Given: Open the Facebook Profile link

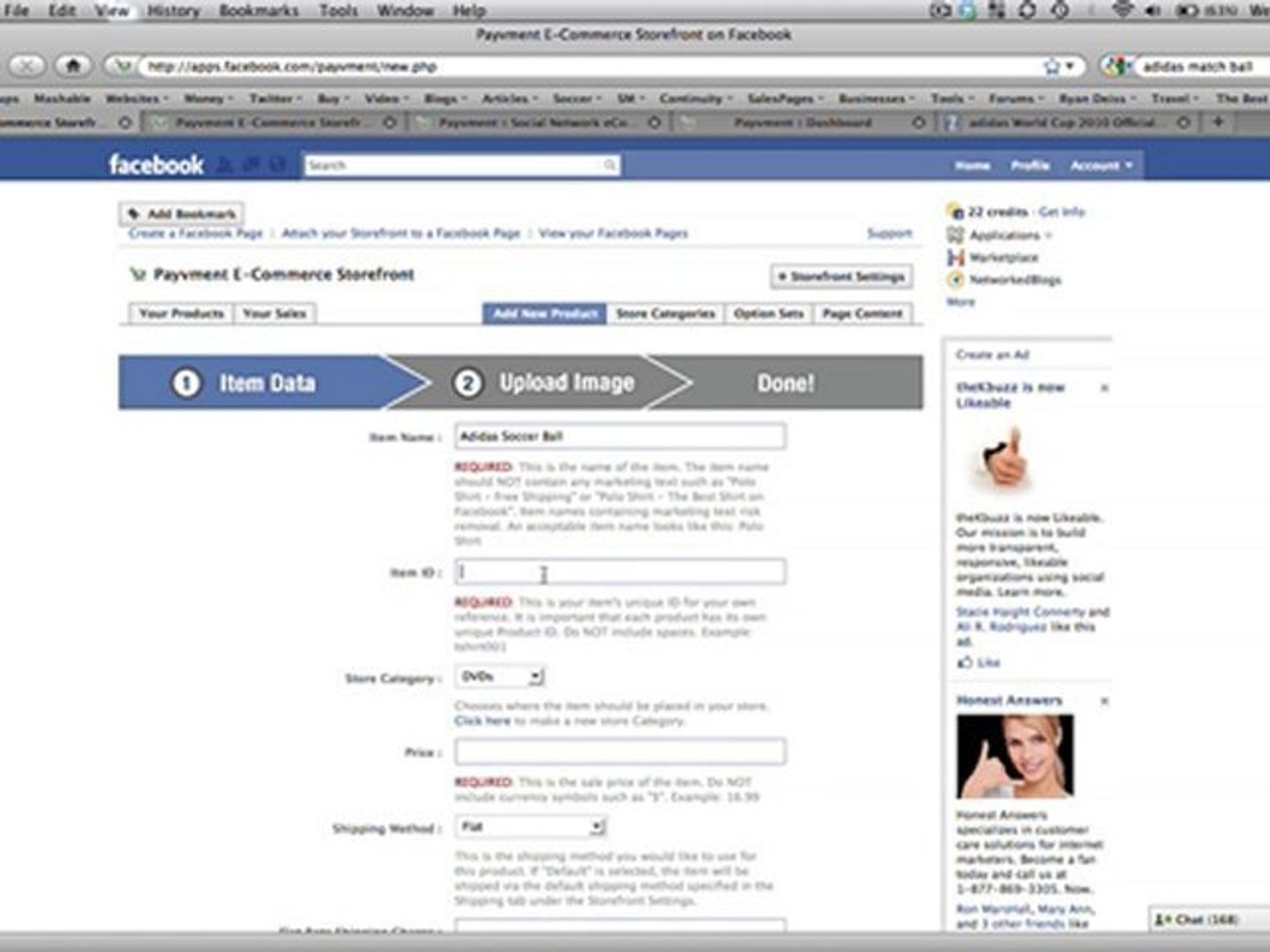Looking at the screenshot, I should coord(1030,165).
